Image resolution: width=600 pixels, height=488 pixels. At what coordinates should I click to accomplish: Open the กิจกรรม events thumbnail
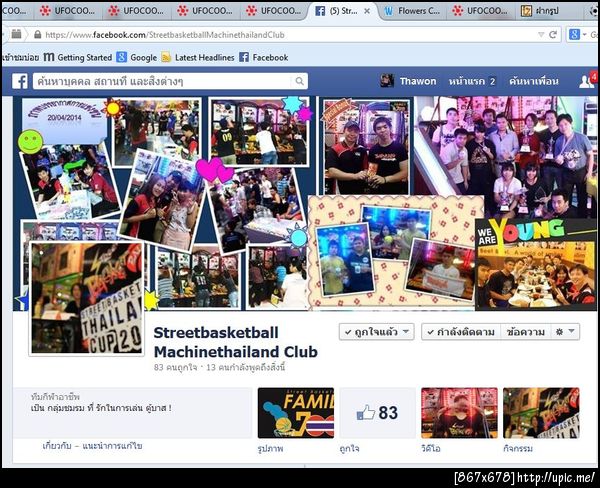tap(541, 413)
